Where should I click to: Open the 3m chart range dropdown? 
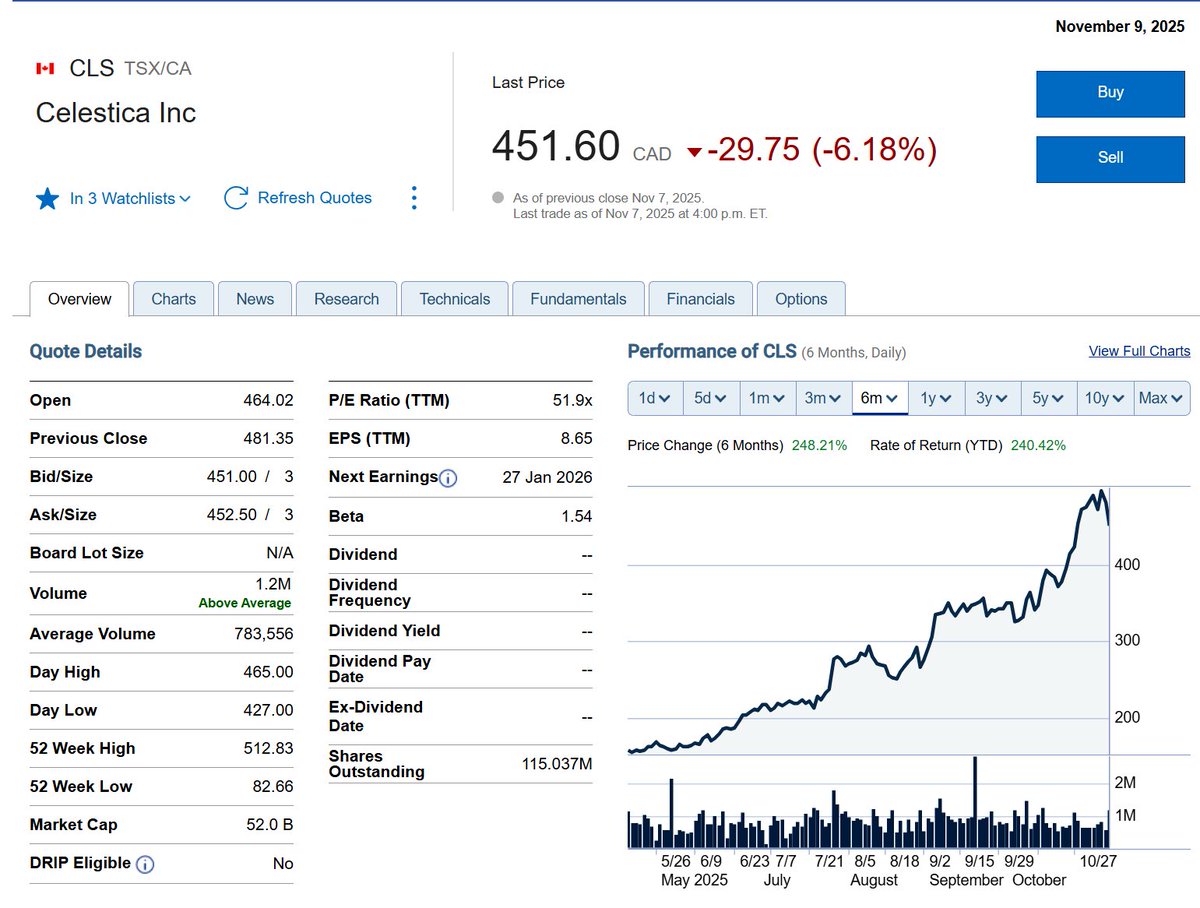823,398
